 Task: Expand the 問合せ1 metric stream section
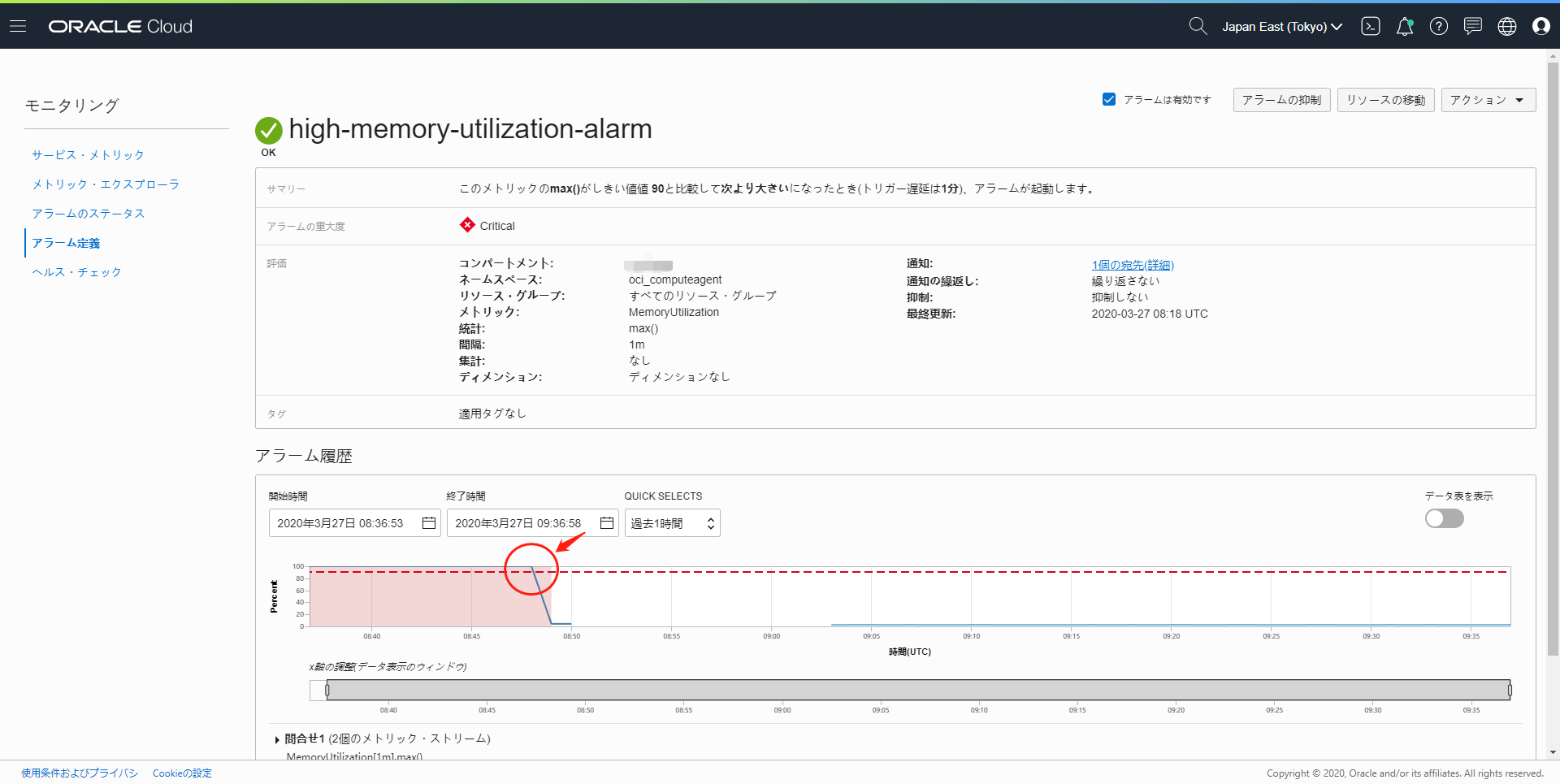click(278, 739)
